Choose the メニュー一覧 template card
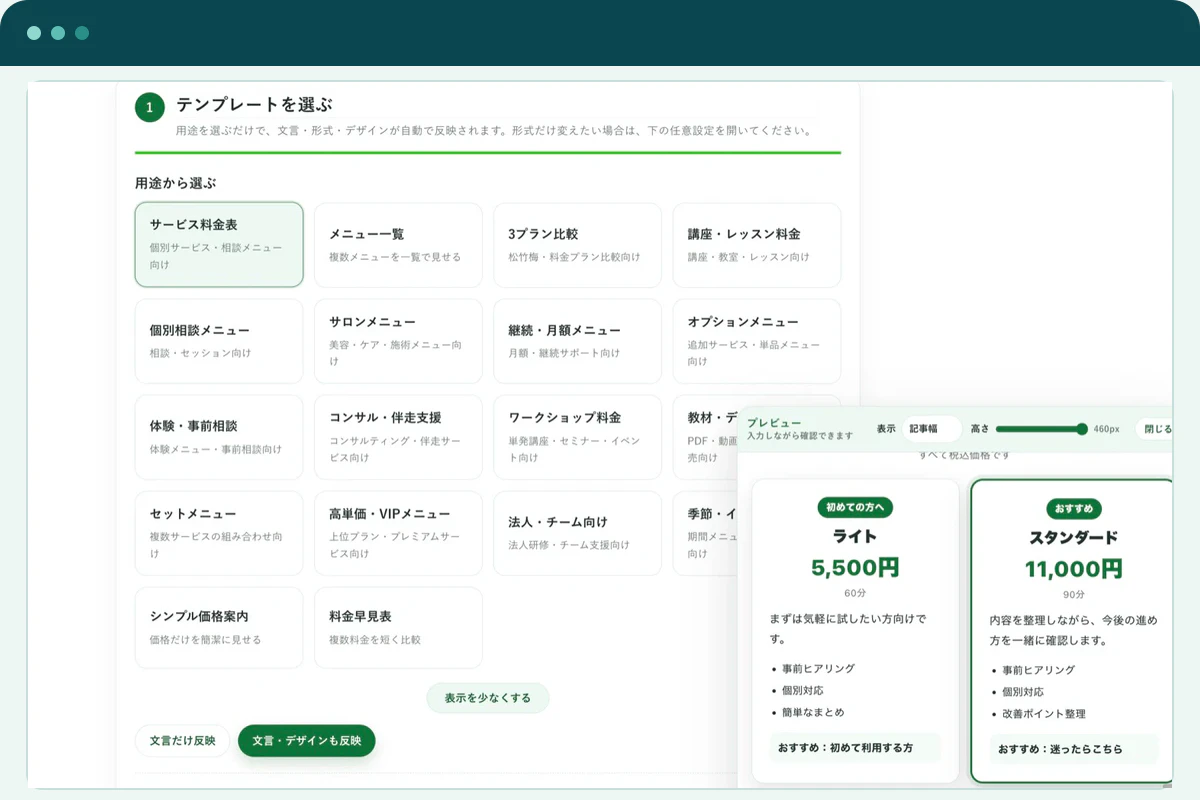1200x800 pixels. (x=398, y=245)
